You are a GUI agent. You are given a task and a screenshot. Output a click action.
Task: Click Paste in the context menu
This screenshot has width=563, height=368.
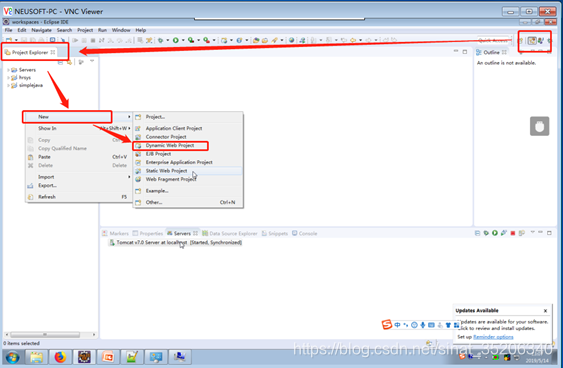coord(78,157)
